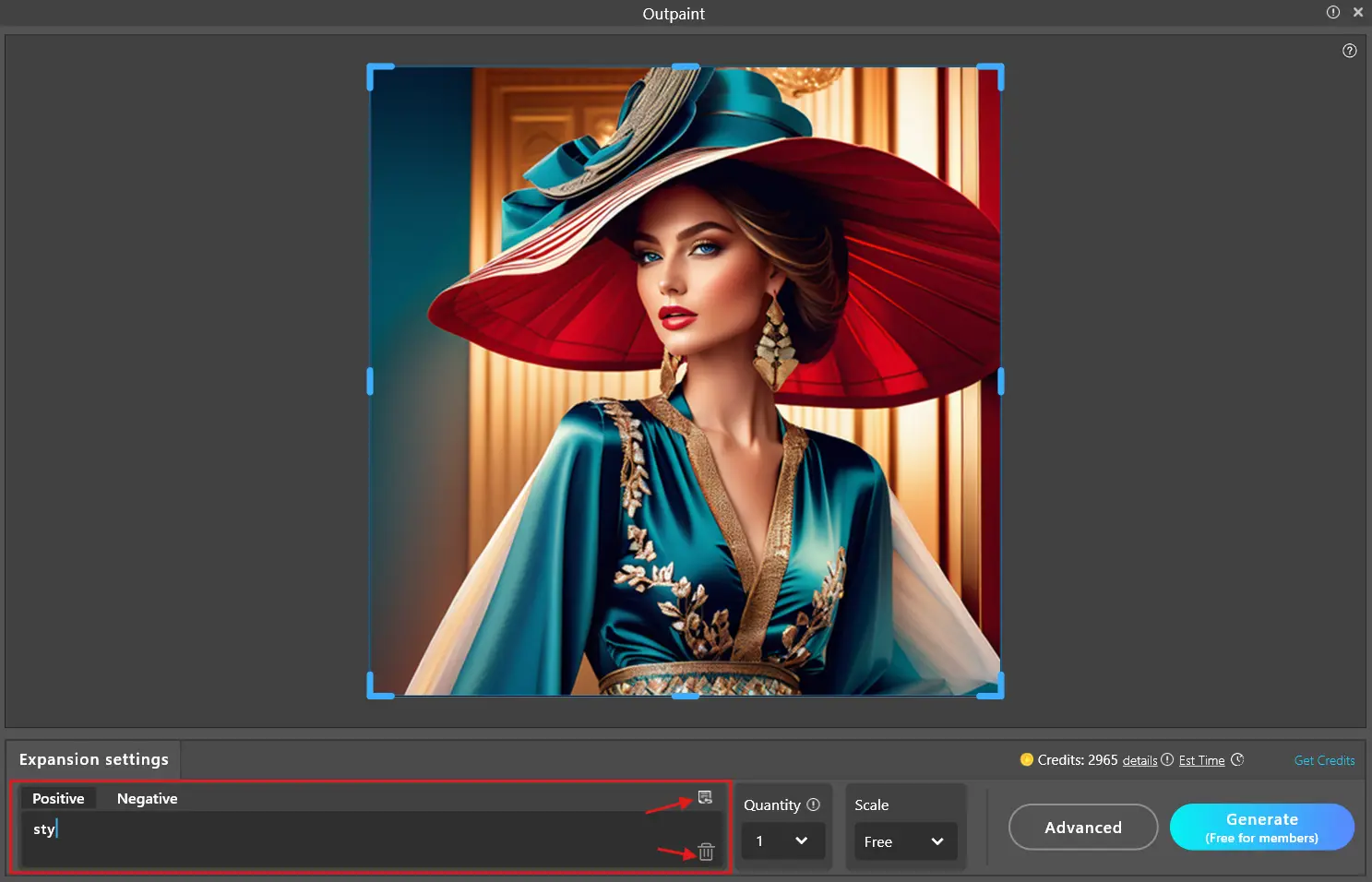Open the Scale dropdown set to Free

pyautogui.click(x=904, y=841)
